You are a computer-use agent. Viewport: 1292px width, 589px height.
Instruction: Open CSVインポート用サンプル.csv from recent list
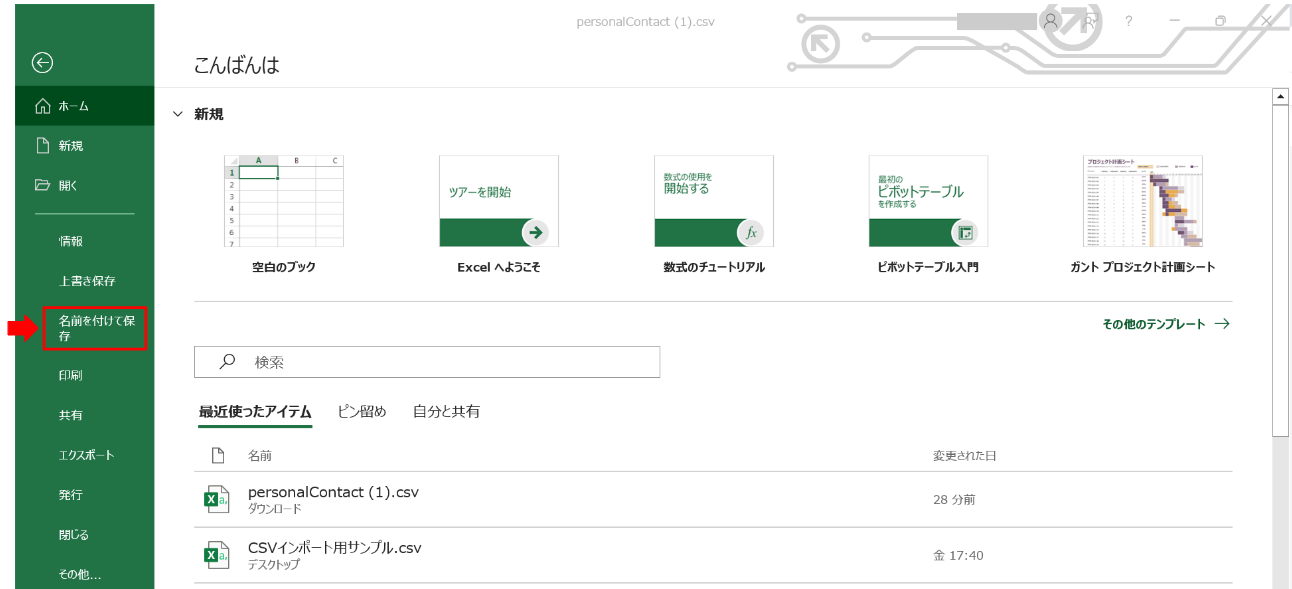(x=713, y=555)
